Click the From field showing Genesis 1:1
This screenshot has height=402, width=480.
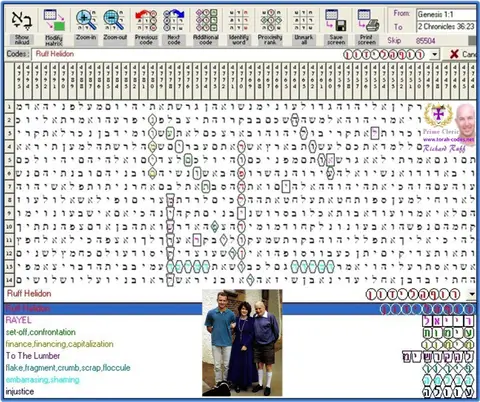[x=446, y=14]
